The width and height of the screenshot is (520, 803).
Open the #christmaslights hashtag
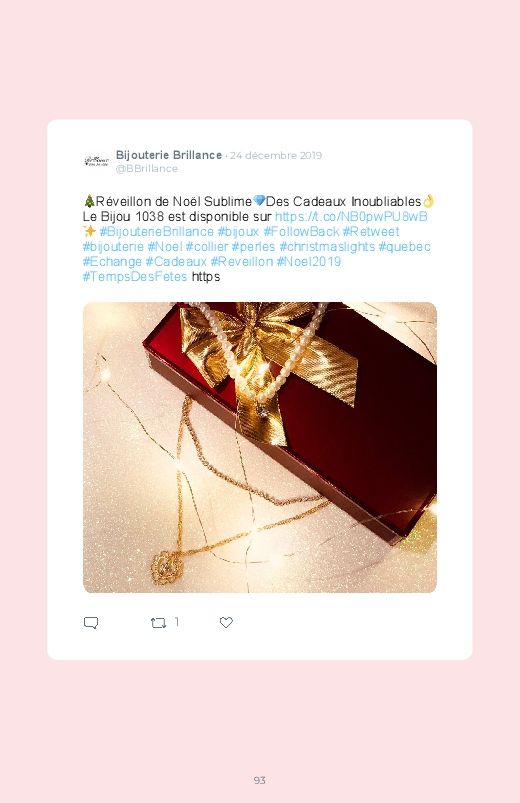[327, 247]
